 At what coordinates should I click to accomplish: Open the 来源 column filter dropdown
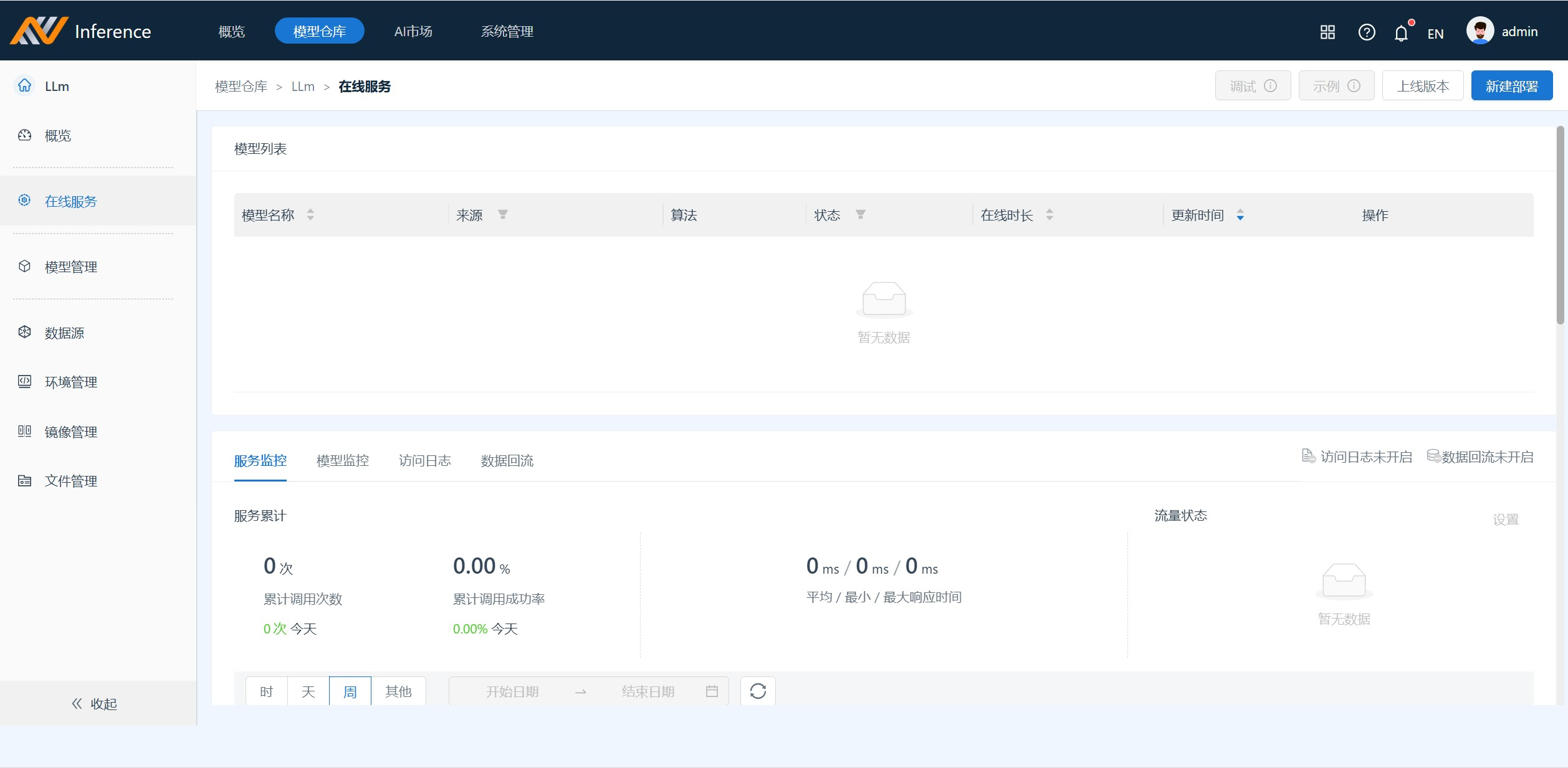502,215
